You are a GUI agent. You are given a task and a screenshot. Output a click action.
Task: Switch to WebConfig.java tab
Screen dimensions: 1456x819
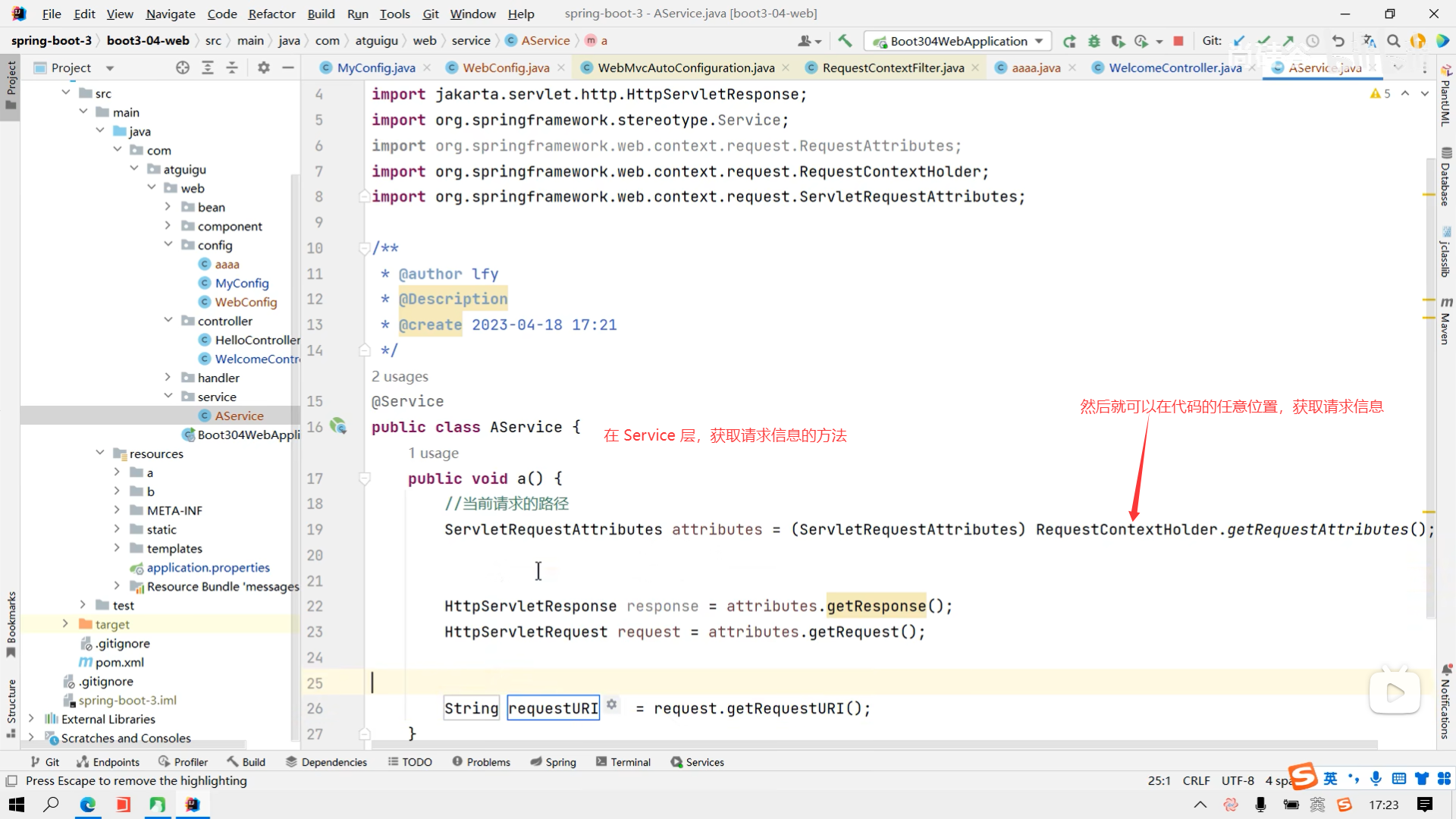[x=506, y=67]
